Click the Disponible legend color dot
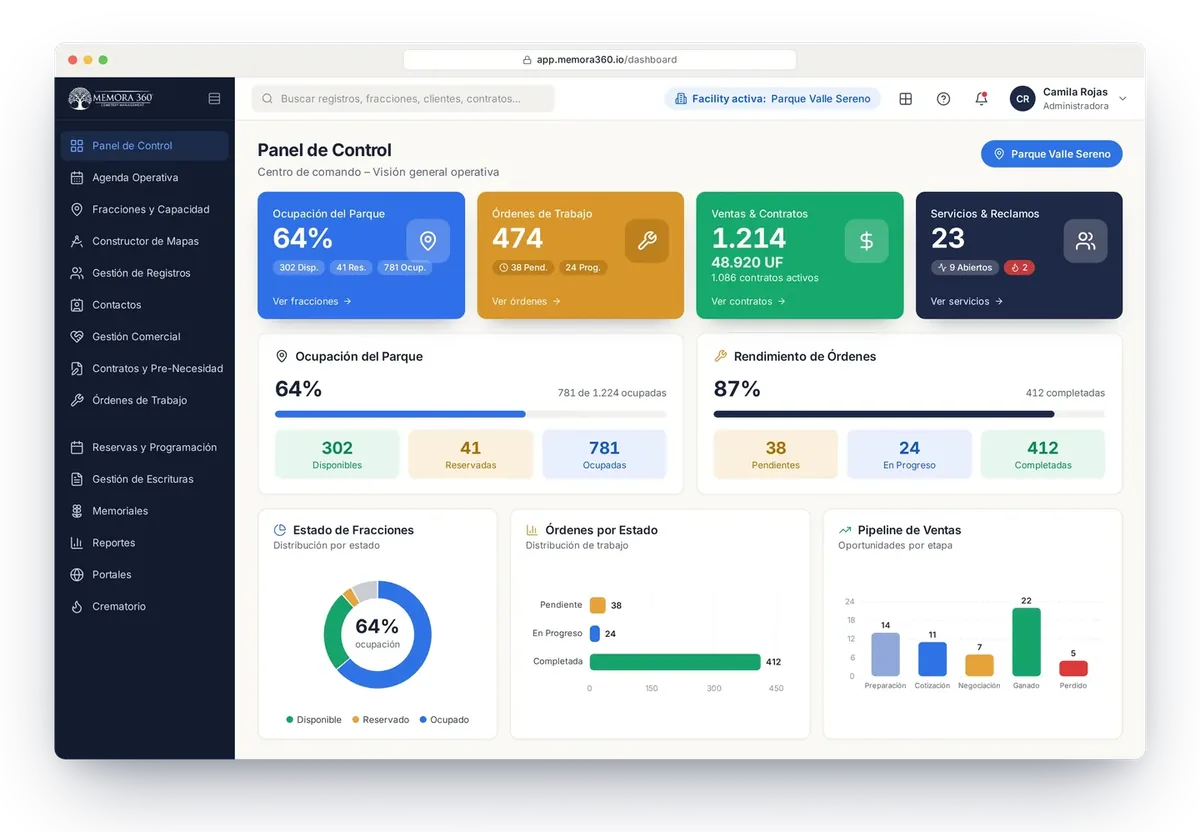This screenshot has height=832, width=1200. [290, 720]
